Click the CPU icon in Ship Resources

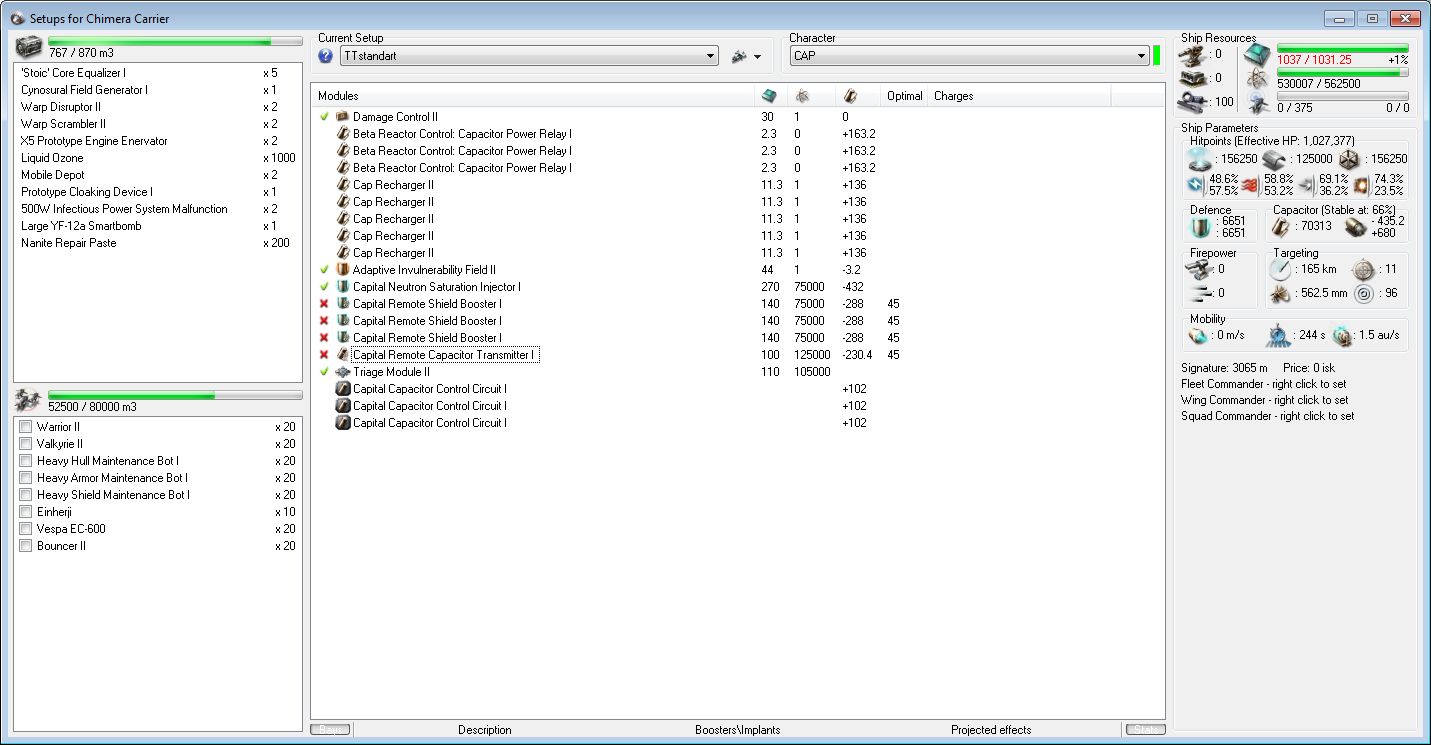1257,55
